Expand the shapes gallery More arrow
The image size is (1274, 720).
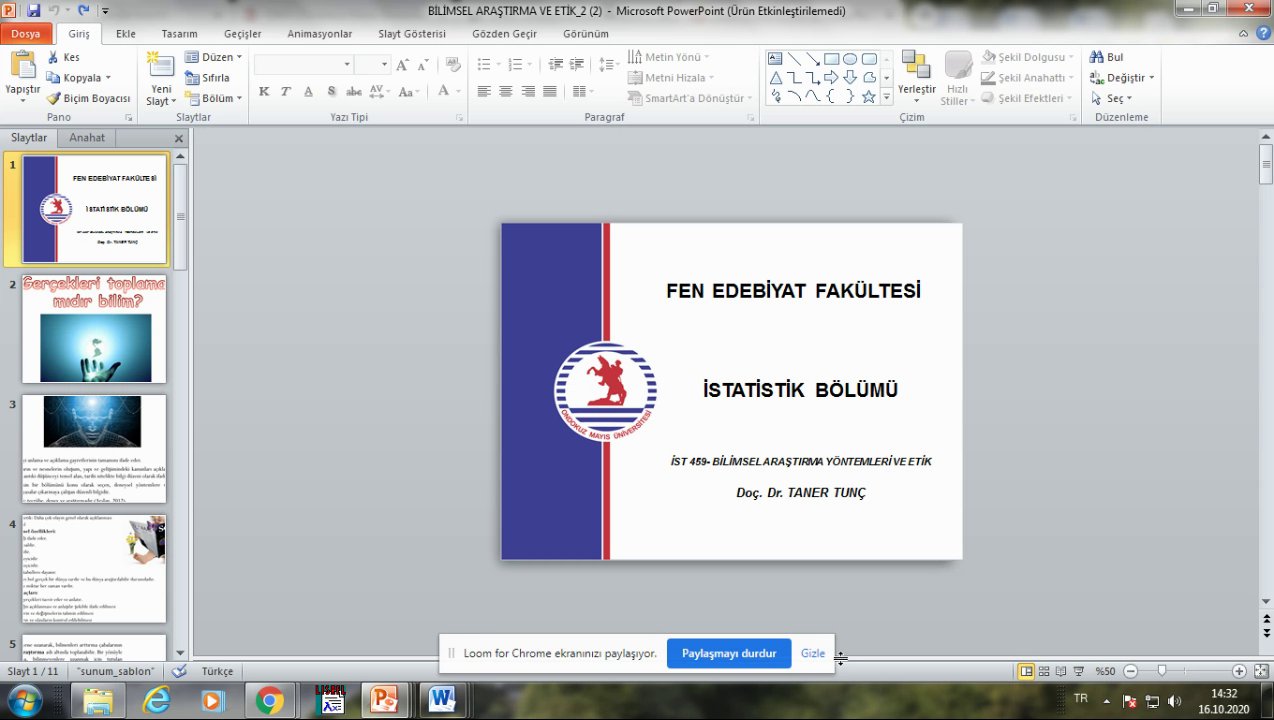(x=886, y=97)
